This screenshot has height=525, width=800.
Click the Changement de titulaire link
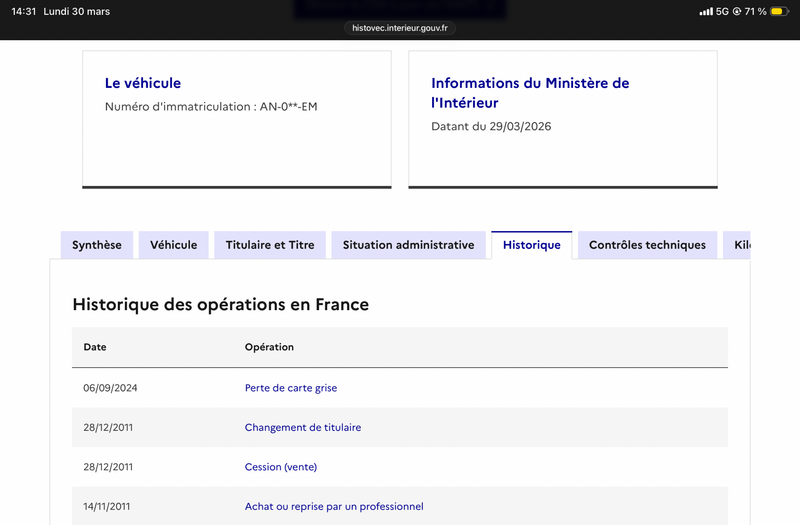pos(303,427)
